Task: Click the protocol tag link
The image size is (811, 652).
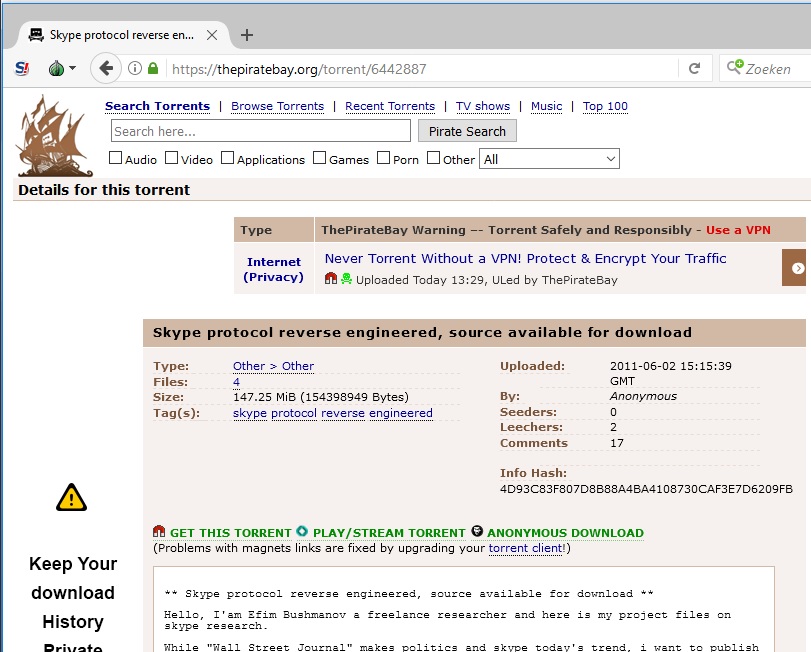Action: pyautogui.click(x=294, y=413)
